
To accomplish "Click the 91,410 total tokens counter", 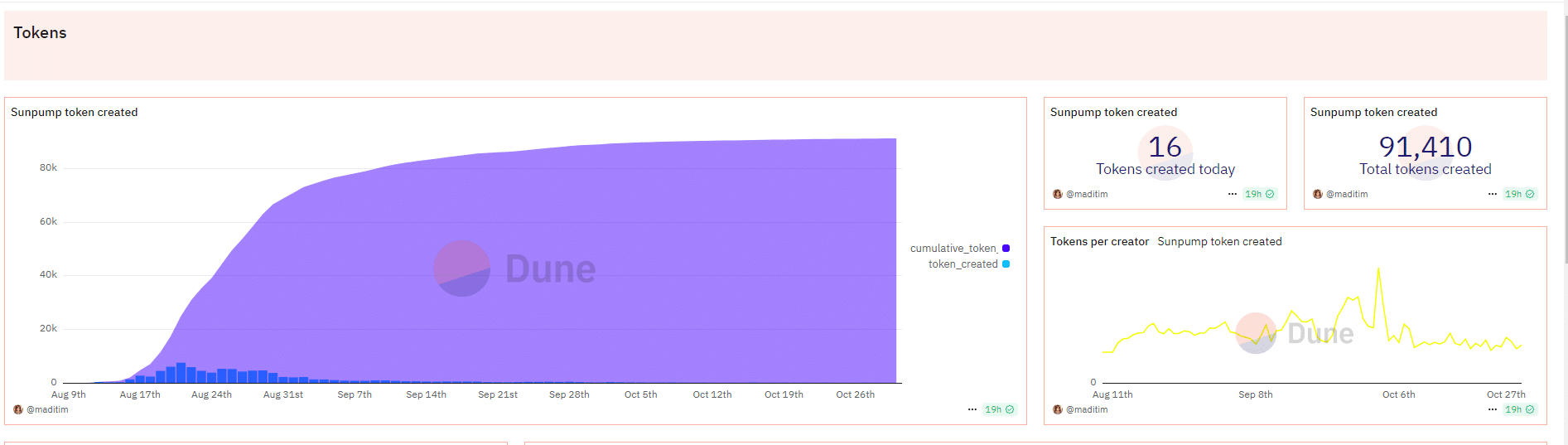I will [x=1425, y=147].
